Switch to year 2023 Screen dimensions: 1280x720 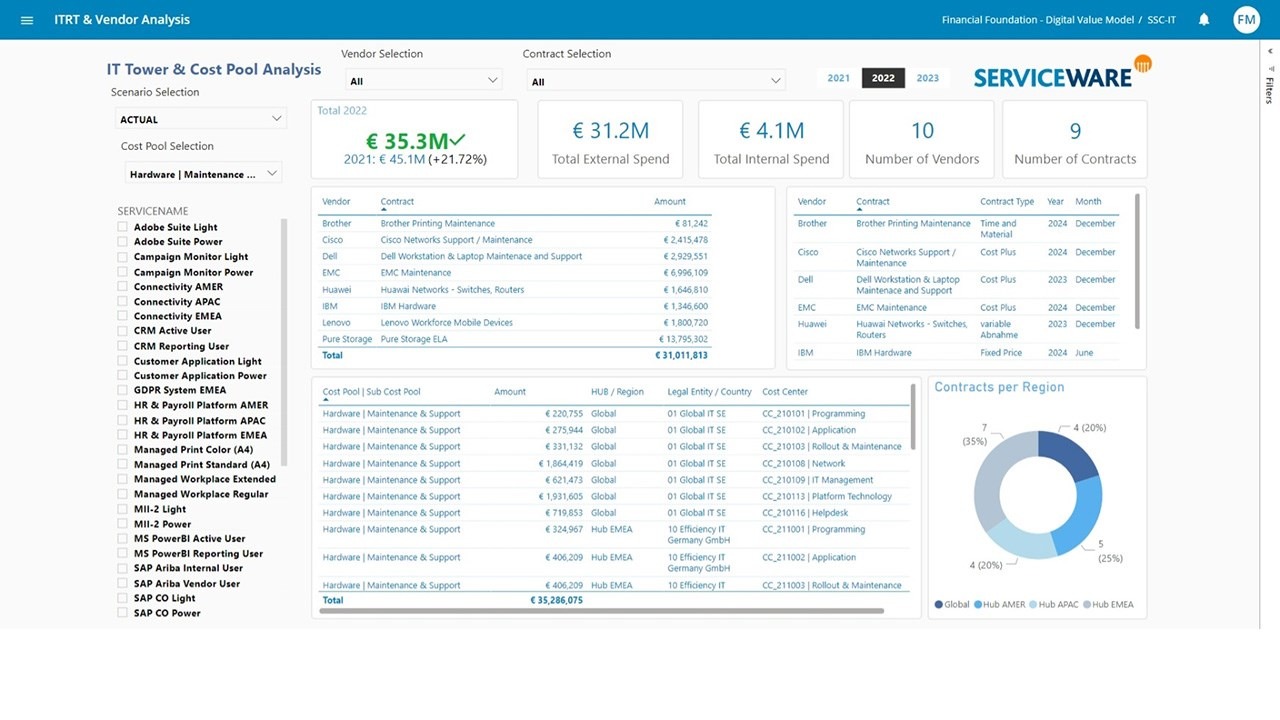click(928, 78)
